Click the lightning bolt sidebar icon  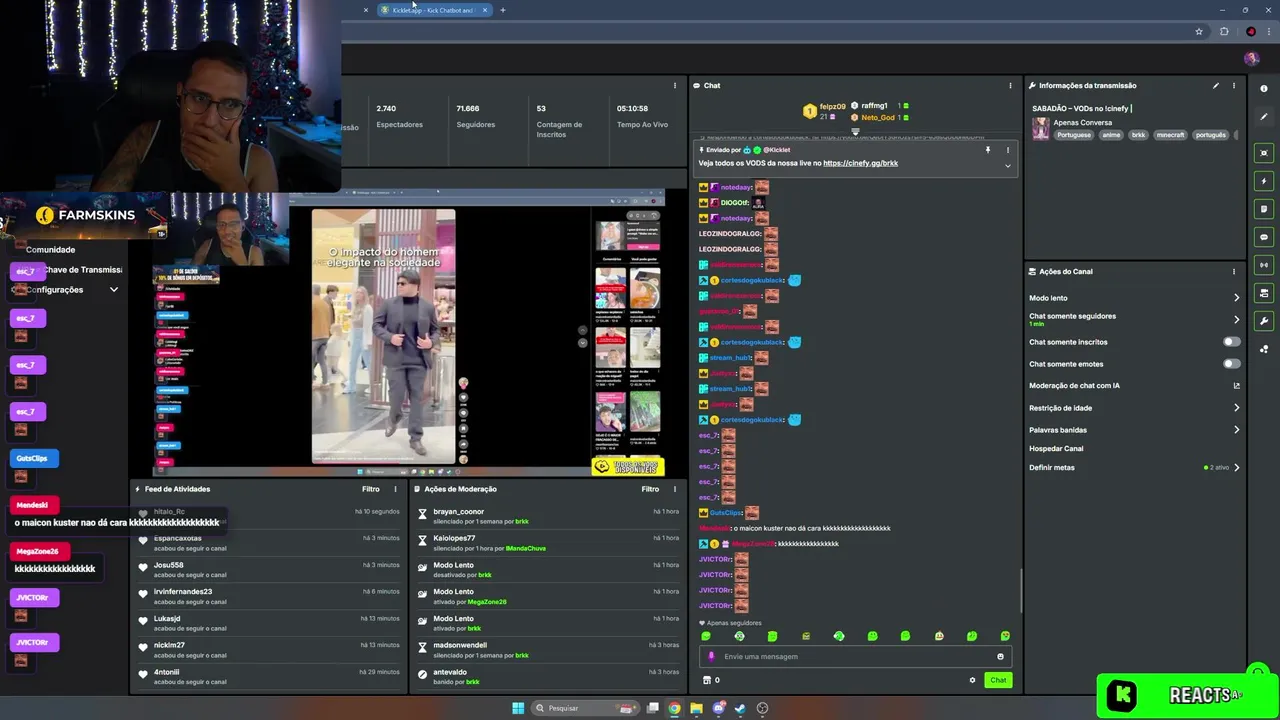pyautogui.click(x=1264, y=181)
